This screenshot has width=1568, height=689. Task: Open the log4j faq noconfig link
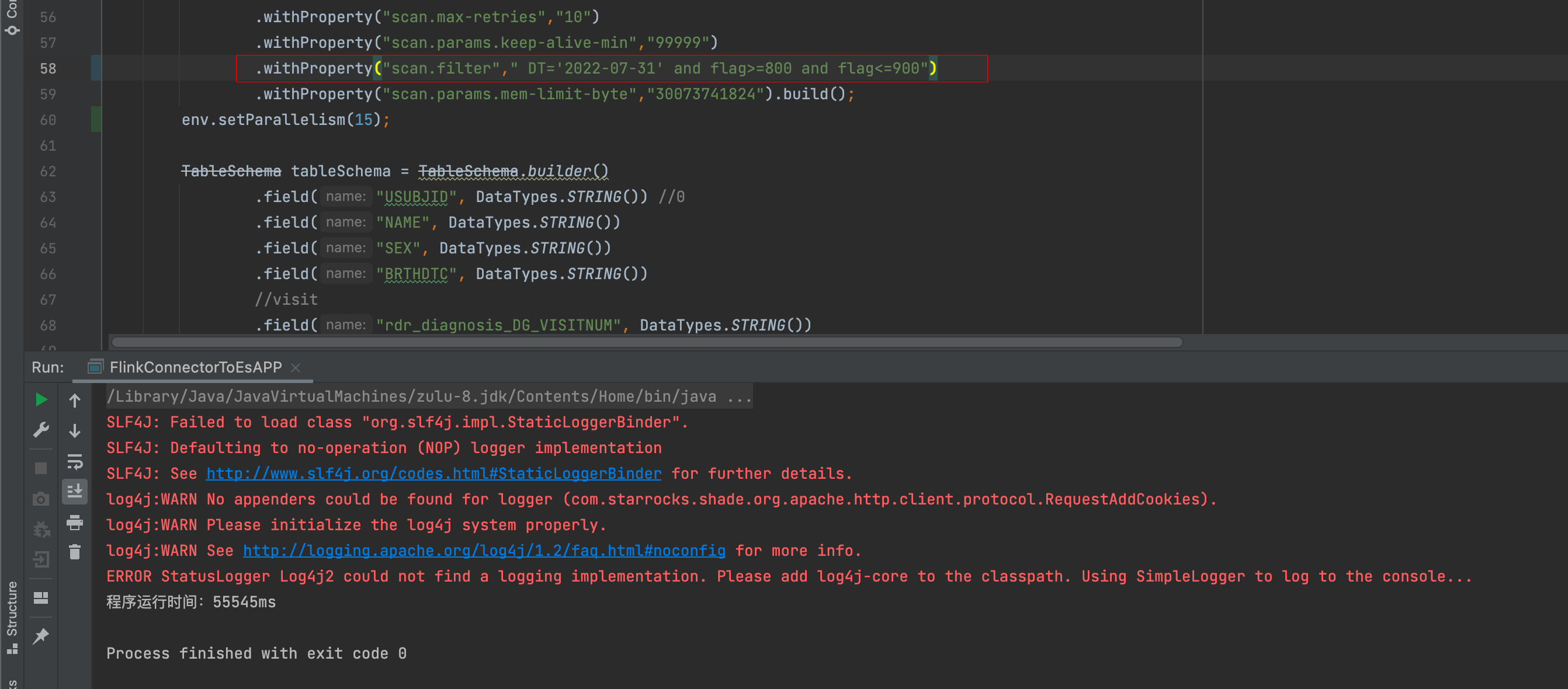click(484, 551)
